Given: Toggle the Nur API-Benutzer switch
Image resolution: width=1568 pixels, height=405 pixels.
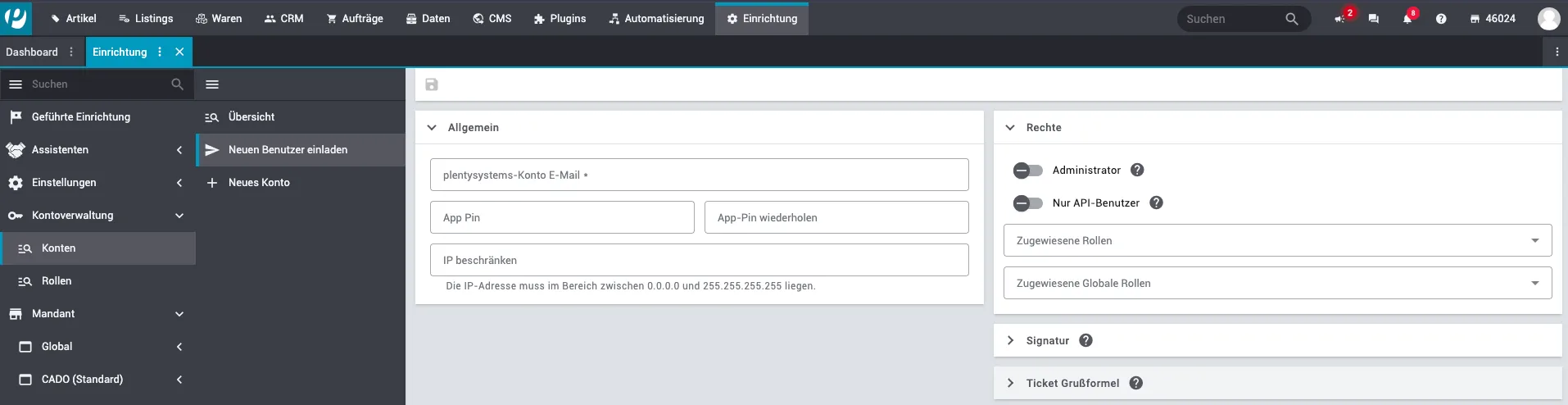Looking at the screenshot, I should [1027, 202].
